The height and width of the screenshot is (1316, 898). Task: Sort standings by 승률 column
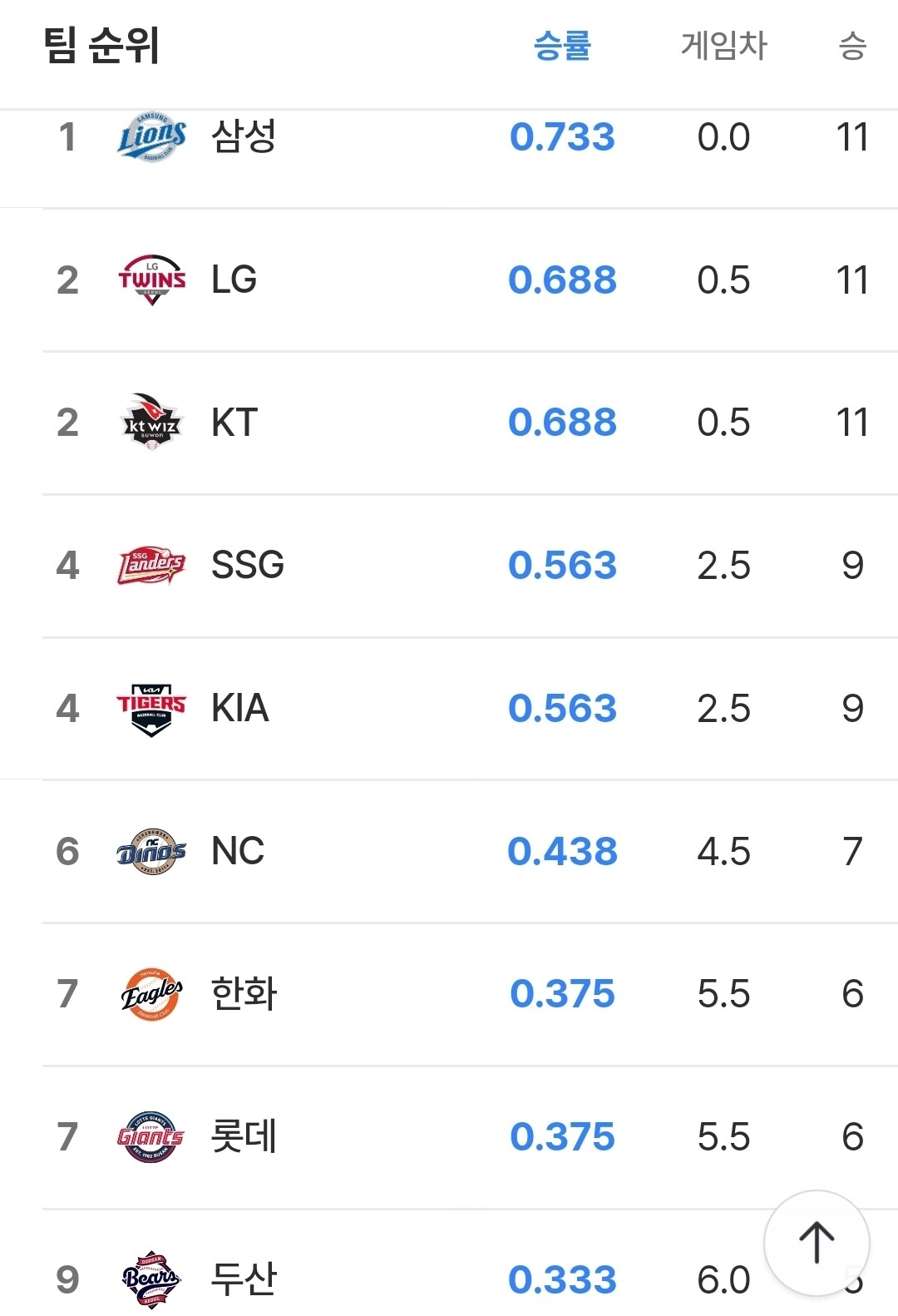click(x=562, y=45)
